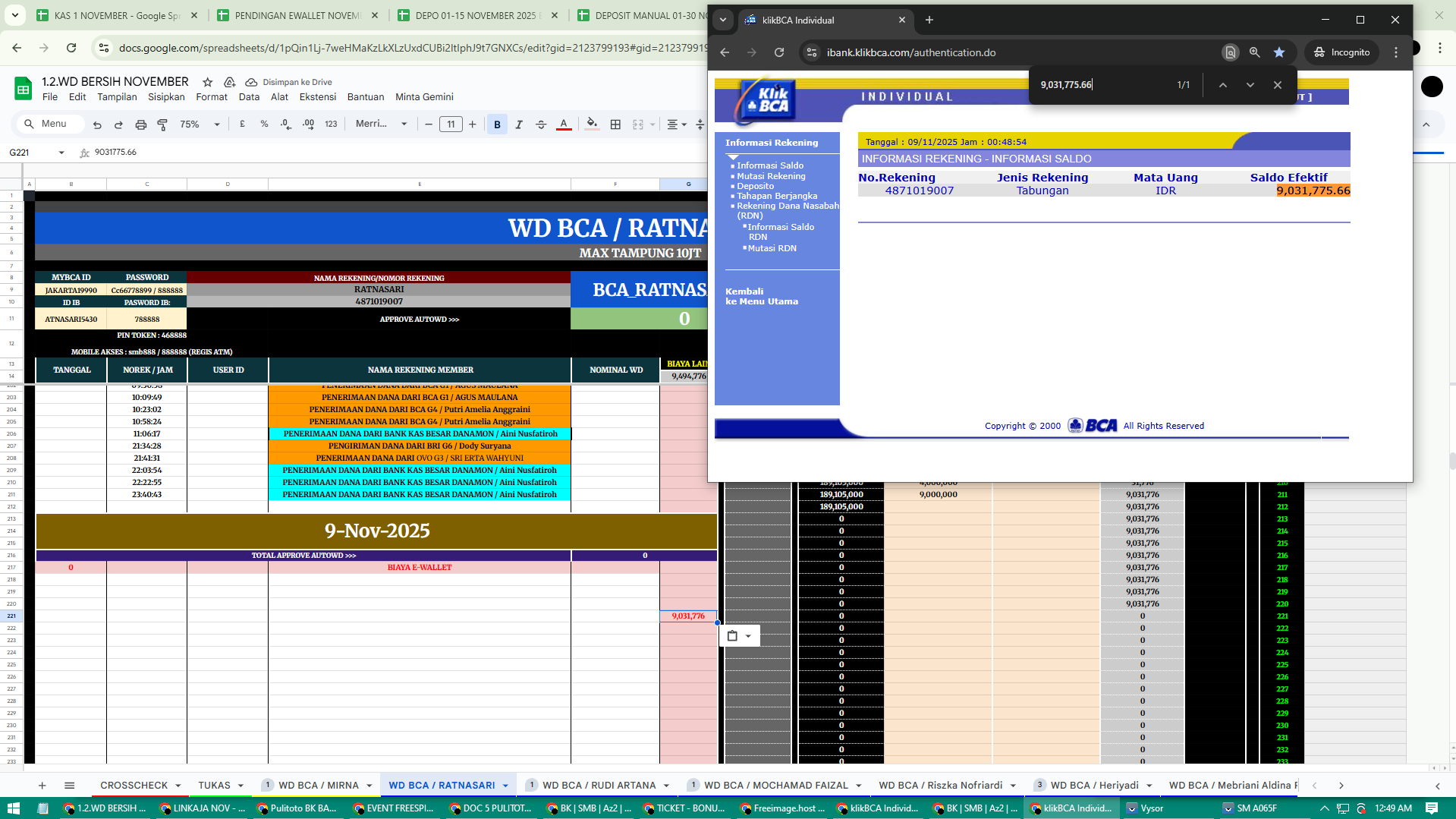Open the klikBCA browser three-dot menu
1456x819 pixels.
(1396, 52)
